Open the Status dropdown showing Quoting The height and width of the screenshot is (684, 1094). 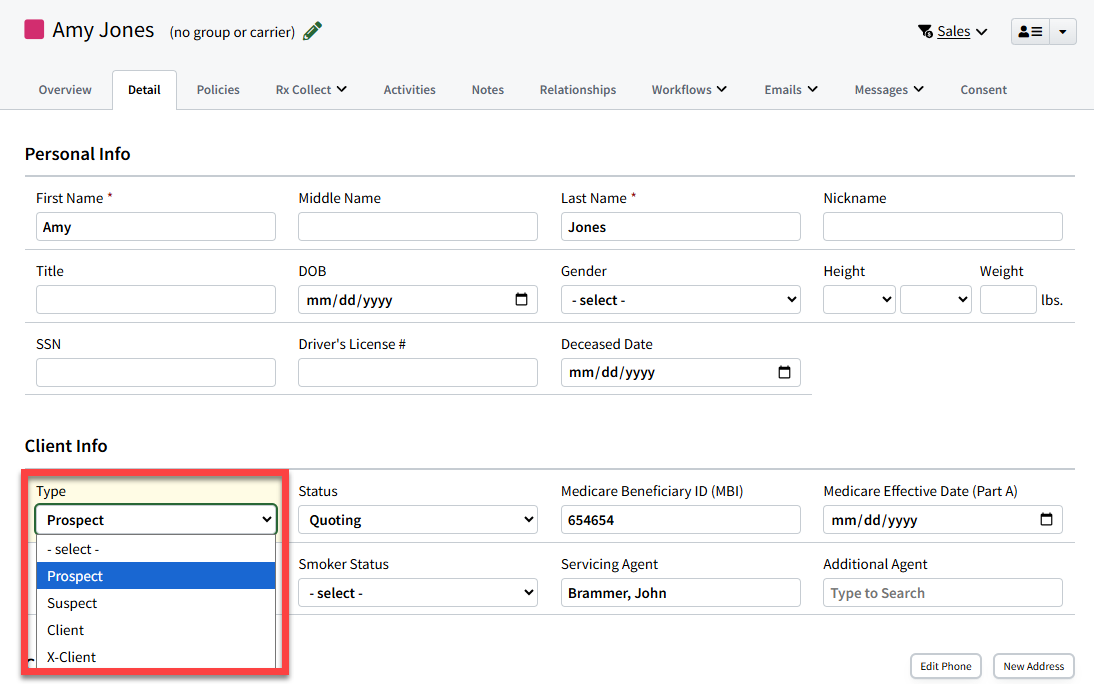pos(418,519)
